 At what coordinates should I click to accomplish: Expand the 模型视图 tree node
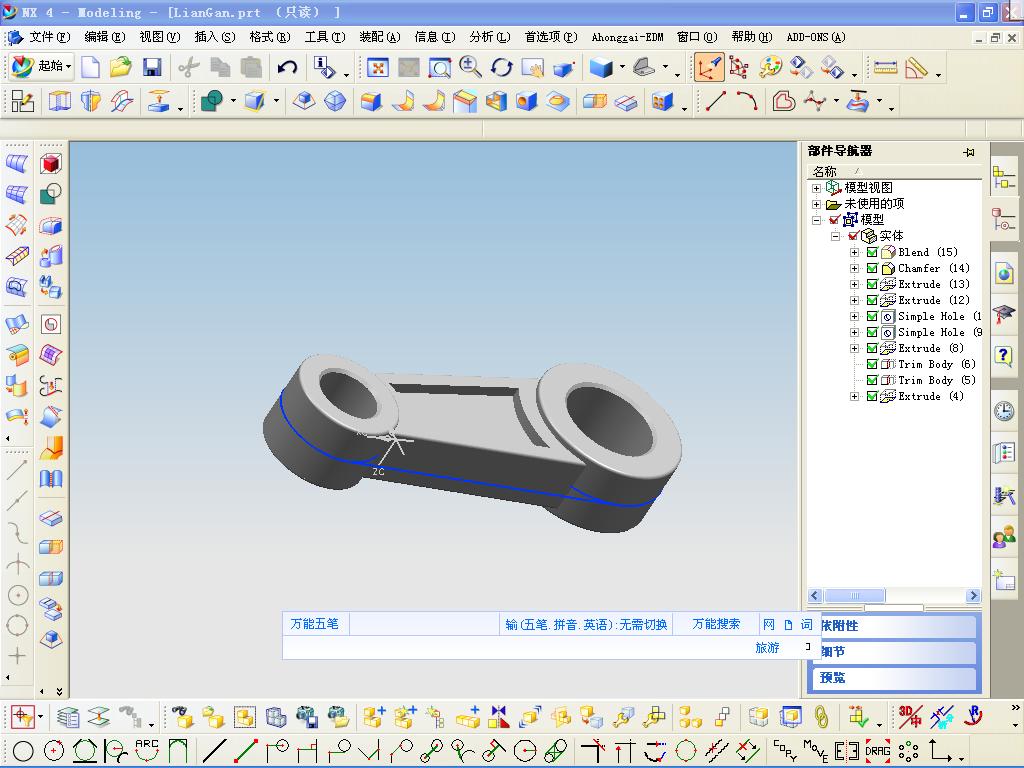(816, 188)
